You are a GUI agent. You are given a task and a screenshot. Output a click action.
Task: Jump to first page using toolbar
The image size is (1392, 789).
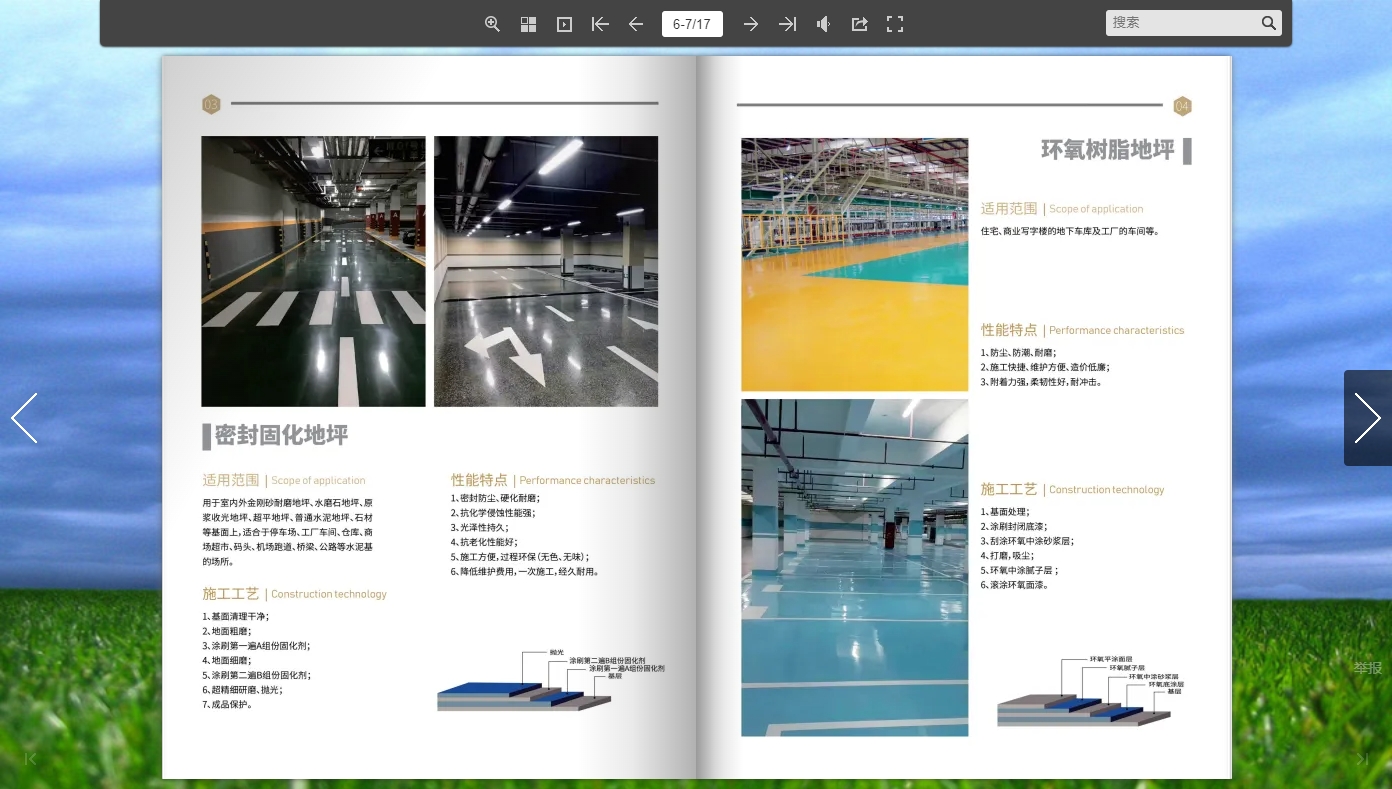click(600, 24)
